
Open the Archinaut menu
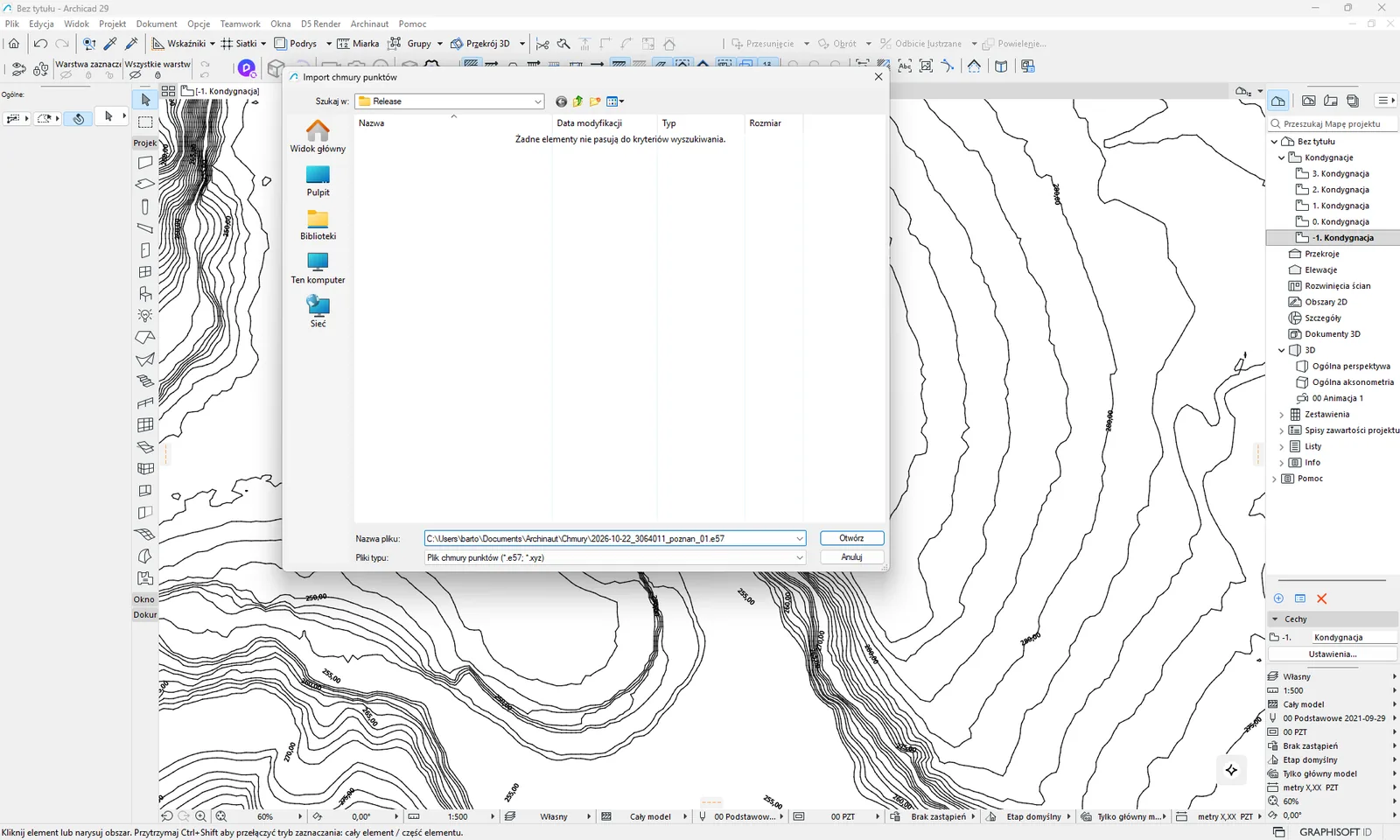point(369,24)
